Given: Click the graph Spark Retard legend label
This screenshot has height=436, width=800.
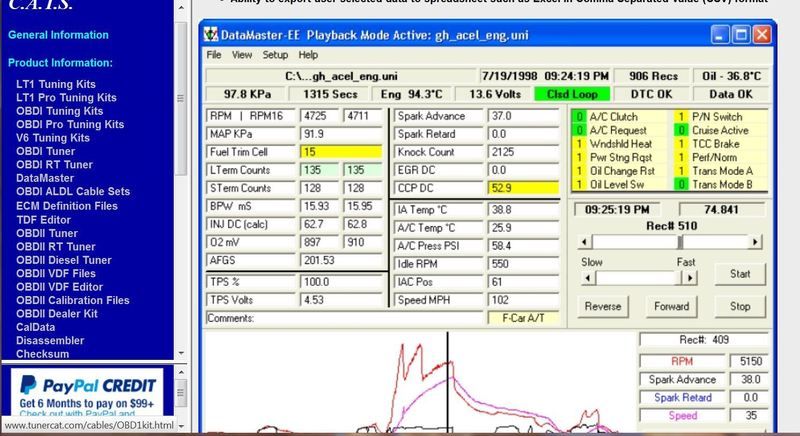Looking at the screenshot, I should click(682, 398).
